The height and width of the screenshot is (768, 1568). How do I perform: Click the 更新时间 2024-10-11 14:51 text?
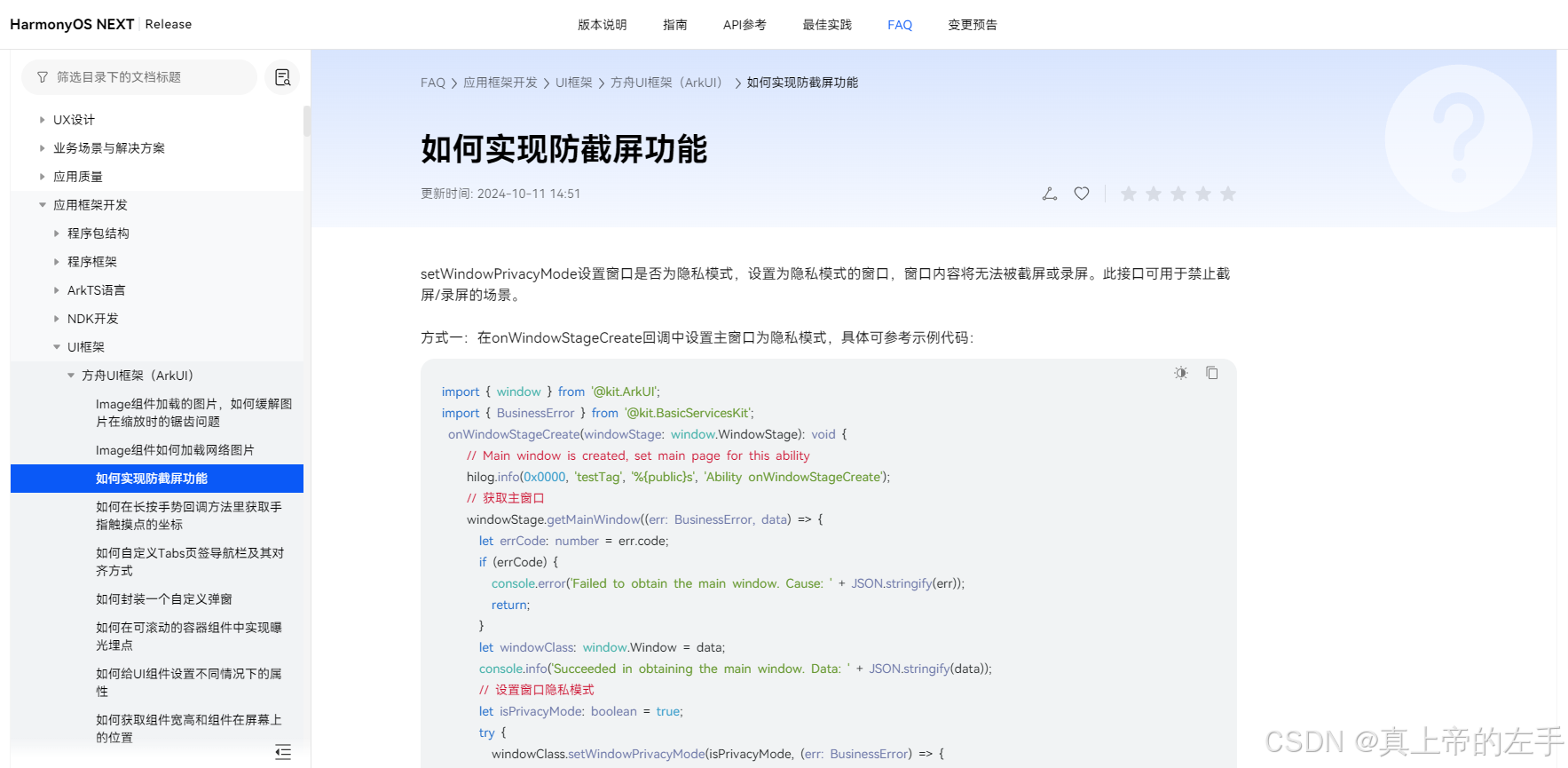tap(500, 194)
